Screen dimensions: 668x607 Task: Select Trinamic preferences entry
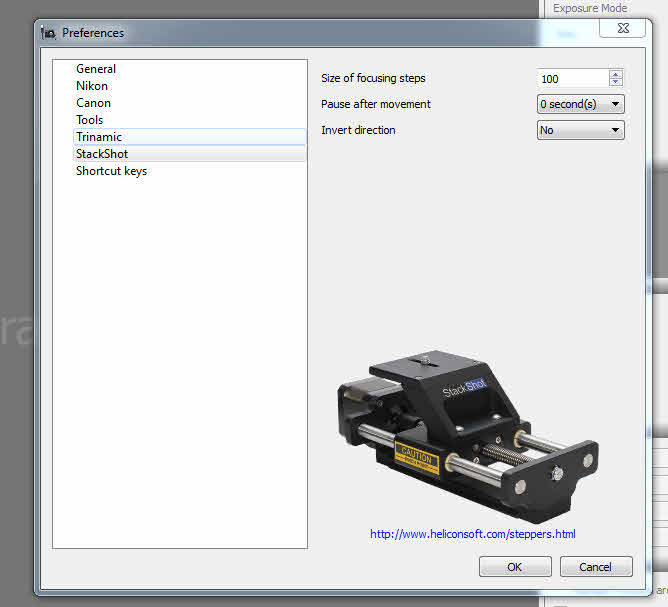190,137
